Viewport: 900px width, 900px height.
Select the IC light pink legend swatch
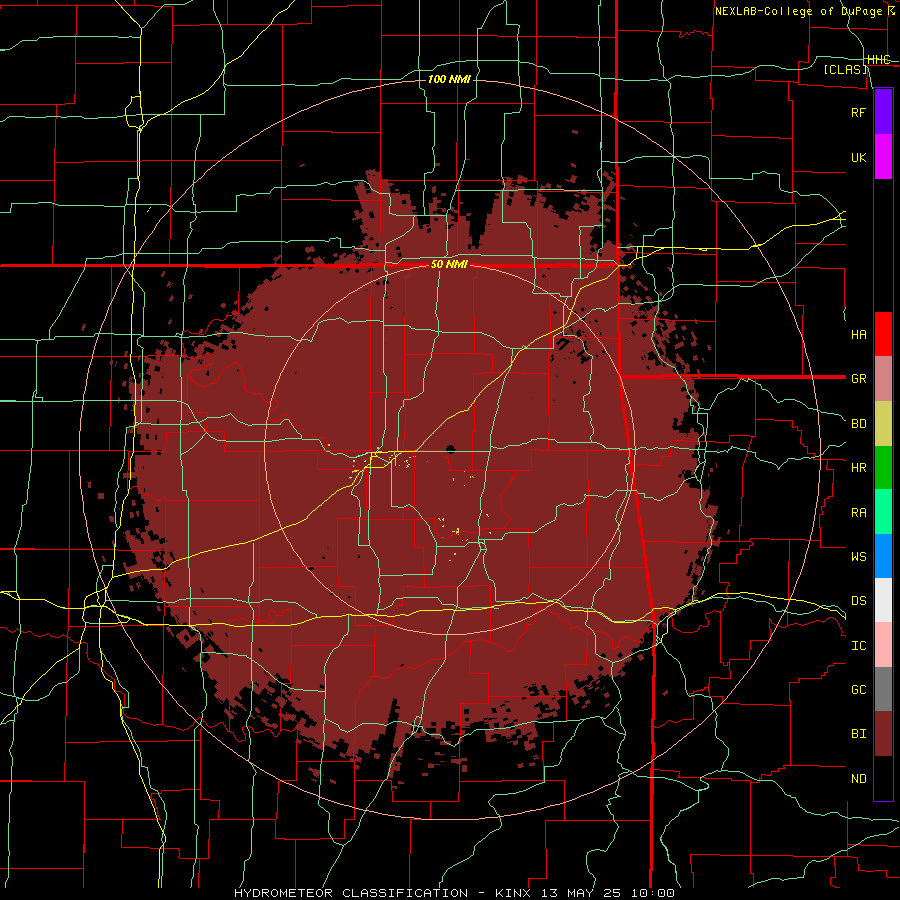tap(883, 645)
